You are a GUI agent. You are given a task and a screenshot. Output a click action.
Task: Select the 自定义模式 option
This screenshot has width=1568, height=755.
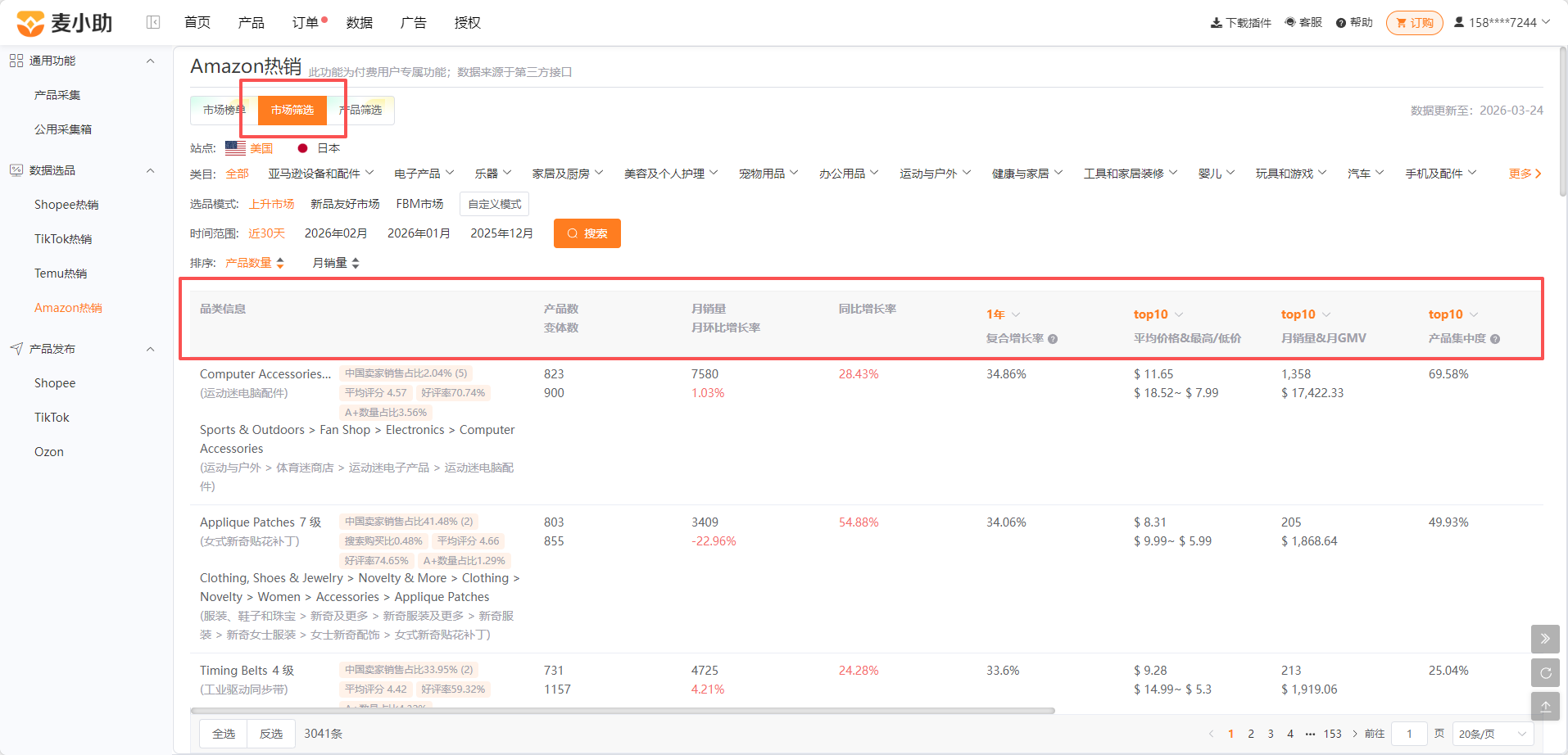pos(495,204)
